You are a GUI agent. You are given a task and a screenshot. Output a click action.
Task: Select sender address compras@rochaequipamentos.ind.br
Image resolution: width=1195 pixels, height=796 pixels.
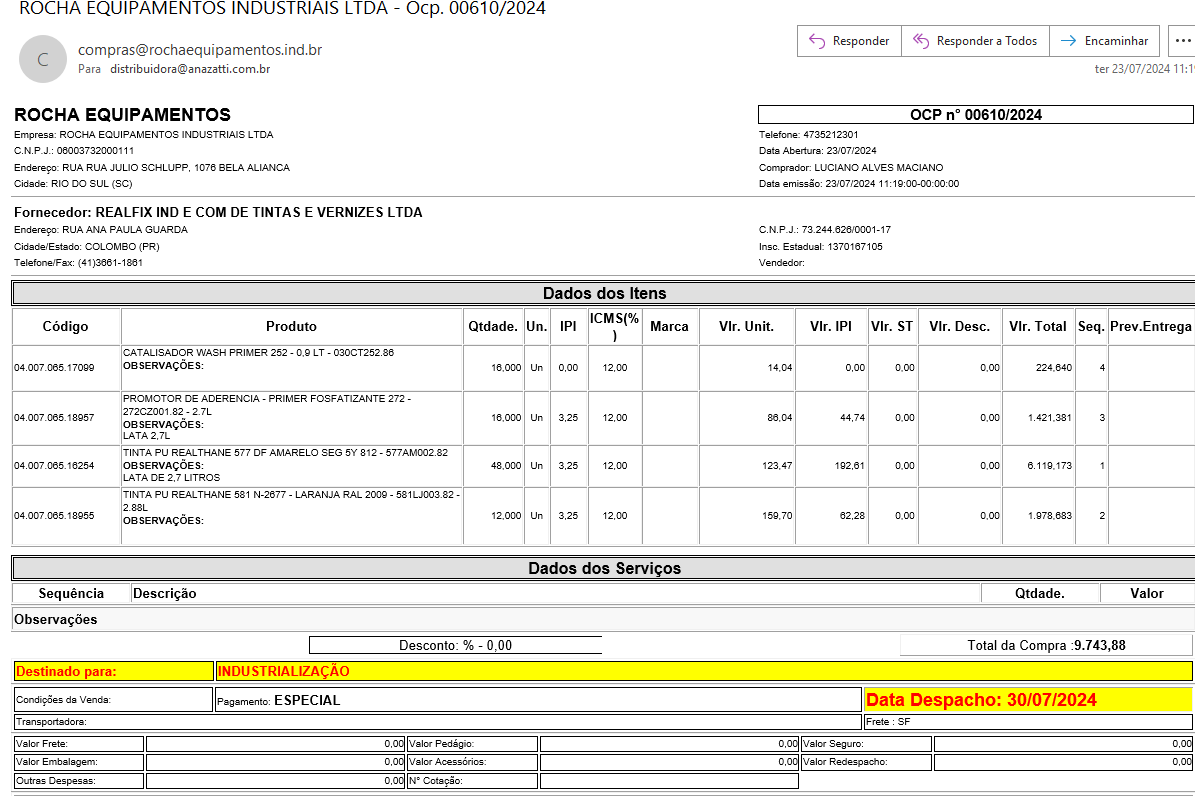(200, 50)
